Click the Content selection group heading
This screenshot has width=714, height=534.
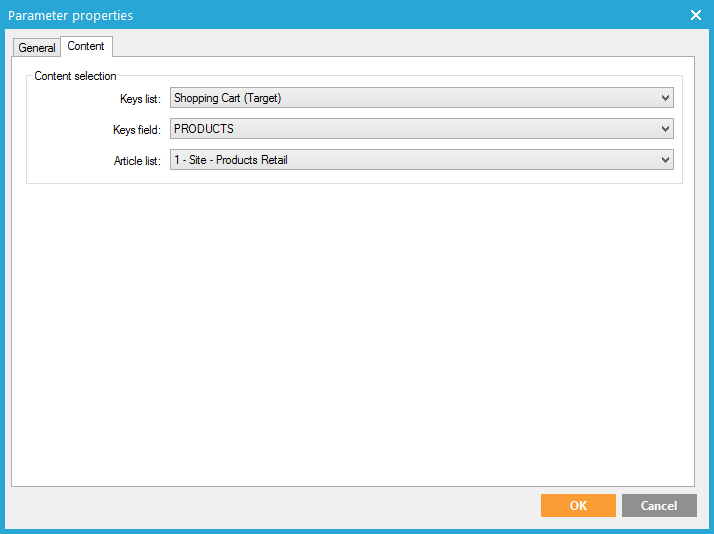point(75,76)
